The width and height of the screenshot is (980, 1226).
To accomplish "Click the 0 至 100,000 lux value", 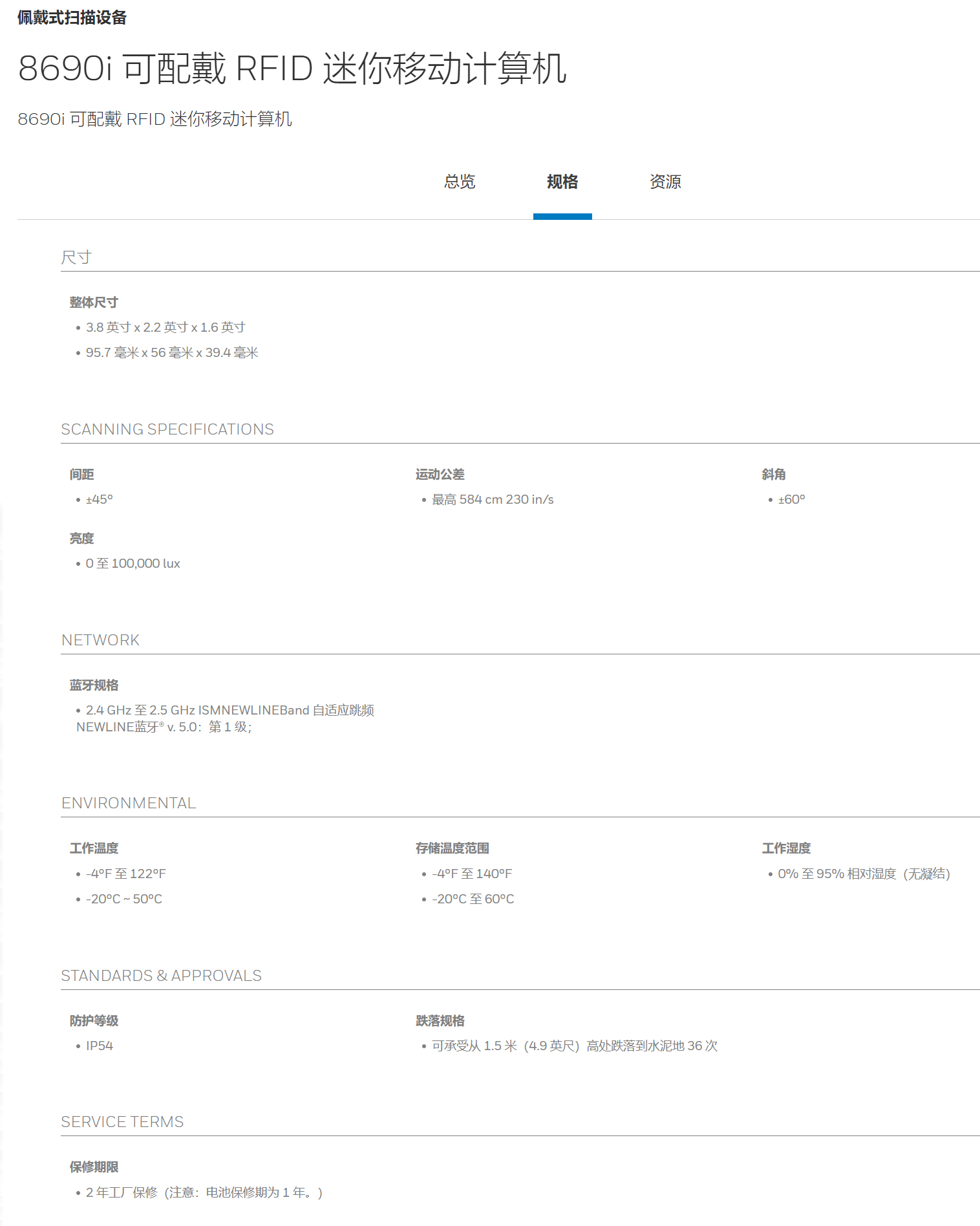I will point(133,563).
